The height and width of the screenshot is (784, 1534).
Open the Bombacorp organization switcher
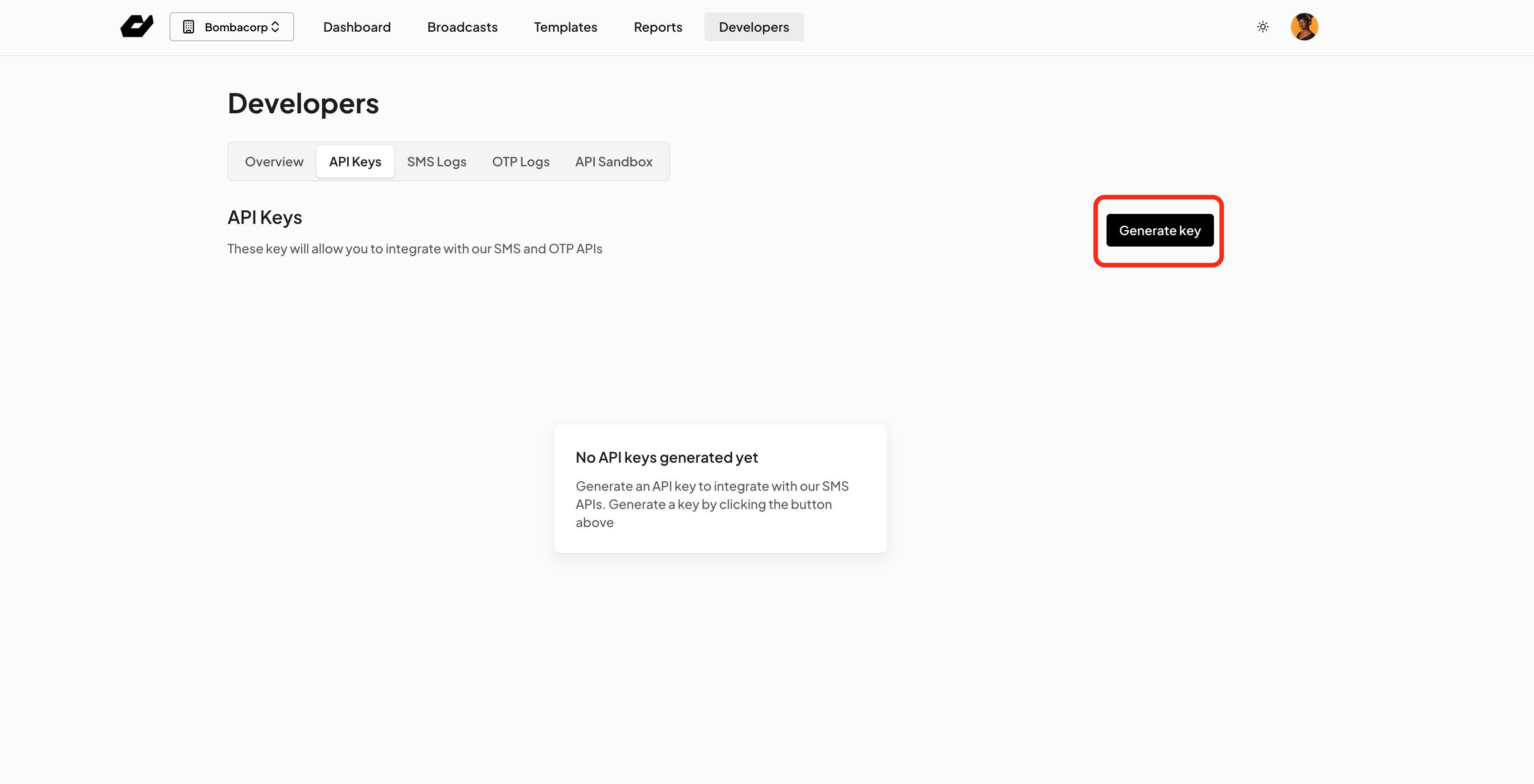[x=232, y=27]
